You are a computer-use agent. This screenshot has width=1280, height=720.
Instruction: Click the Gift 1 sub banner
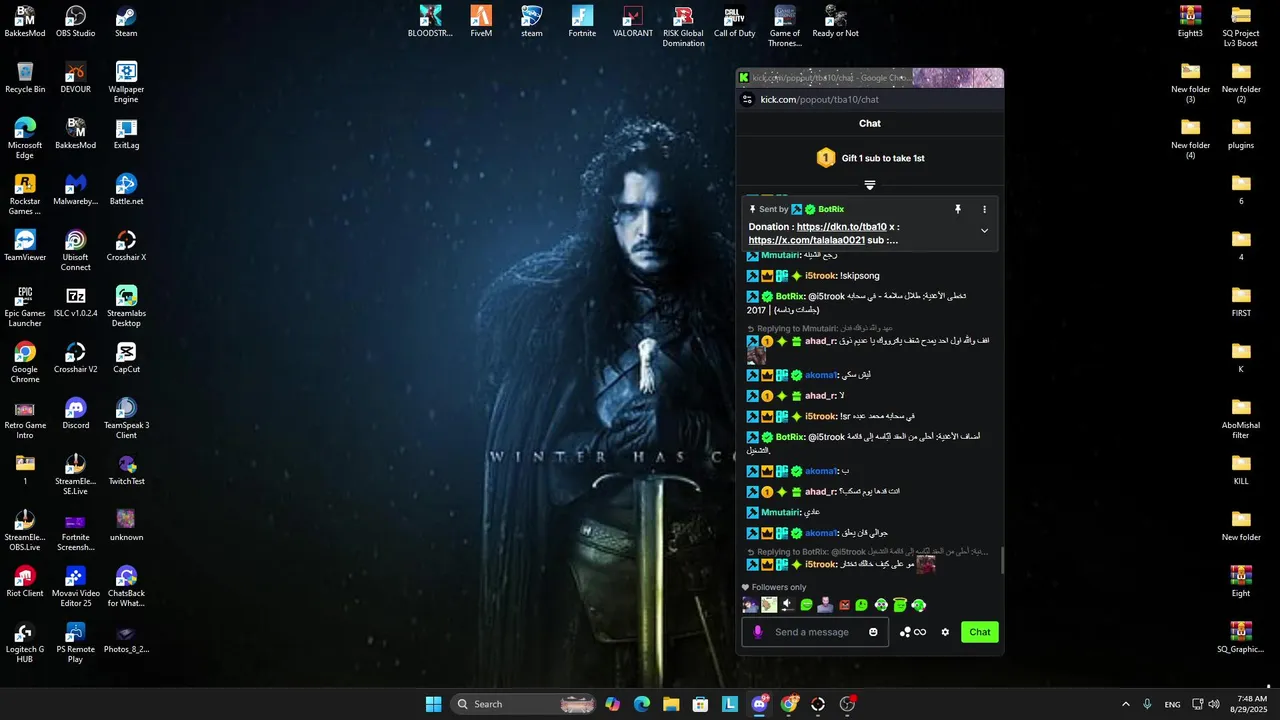click(870, 158)
